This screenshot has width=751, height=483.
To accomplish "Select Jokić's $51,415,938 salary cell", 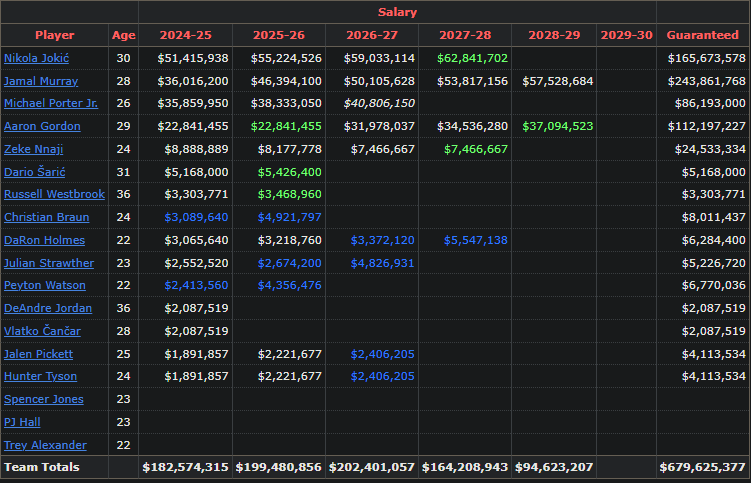I will click(193, 58).
